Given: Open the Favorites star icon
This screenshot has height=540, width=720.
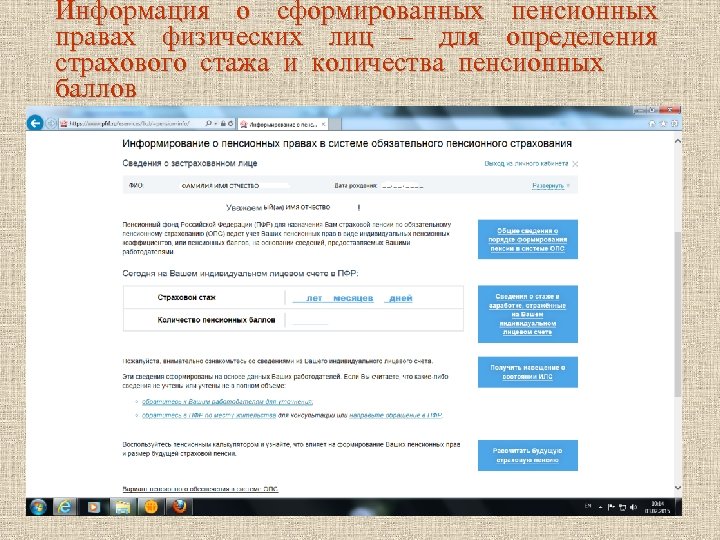Looking at the screenshot, I should click(x=663, y=124).
